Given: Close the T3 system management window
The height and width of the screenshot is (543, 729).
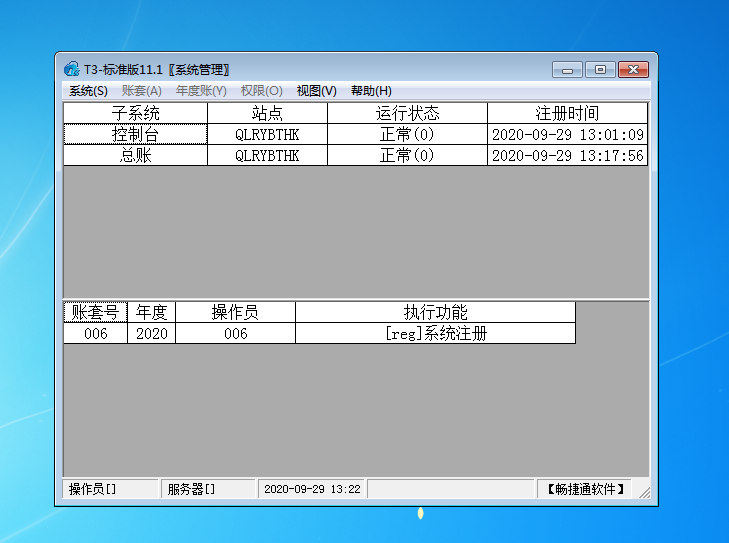Looking at the screenshot, I should [633, 70].
